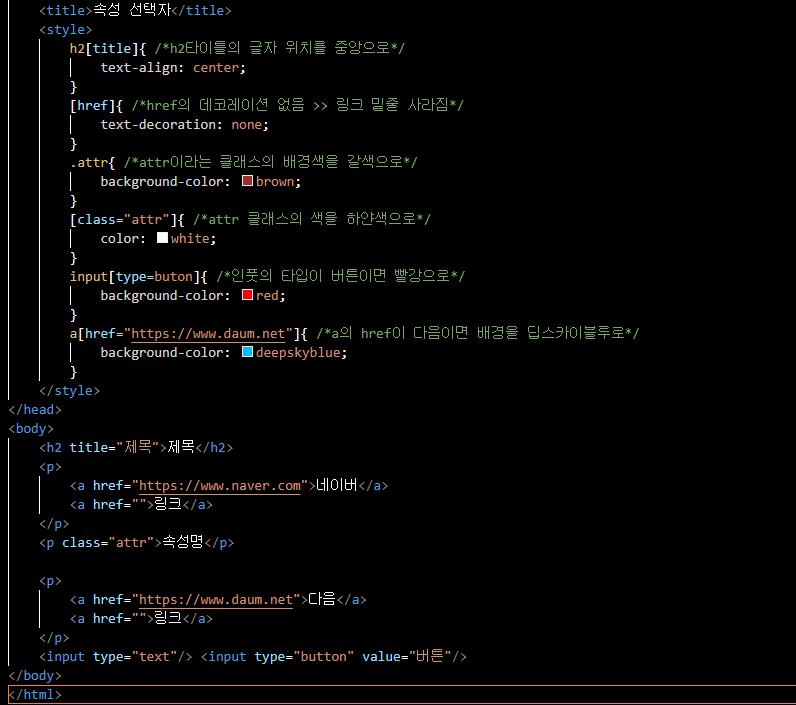The image size is (796, 705).
Task: Click the red color swatch
Action: click(x=247, y=295)
